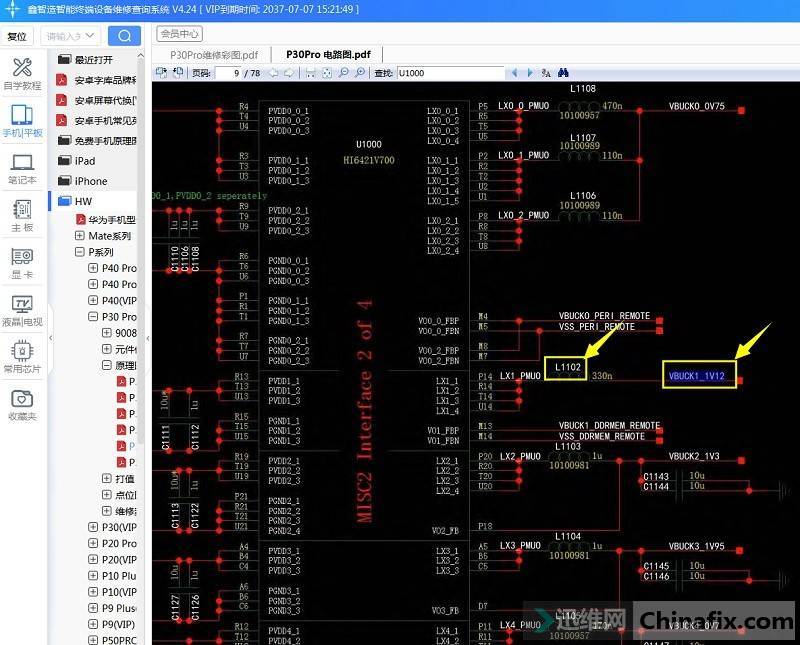The width and height of the screenshot is (800, 645).
Task: Click the 复位 reset button
Action: tap(17, 36)
